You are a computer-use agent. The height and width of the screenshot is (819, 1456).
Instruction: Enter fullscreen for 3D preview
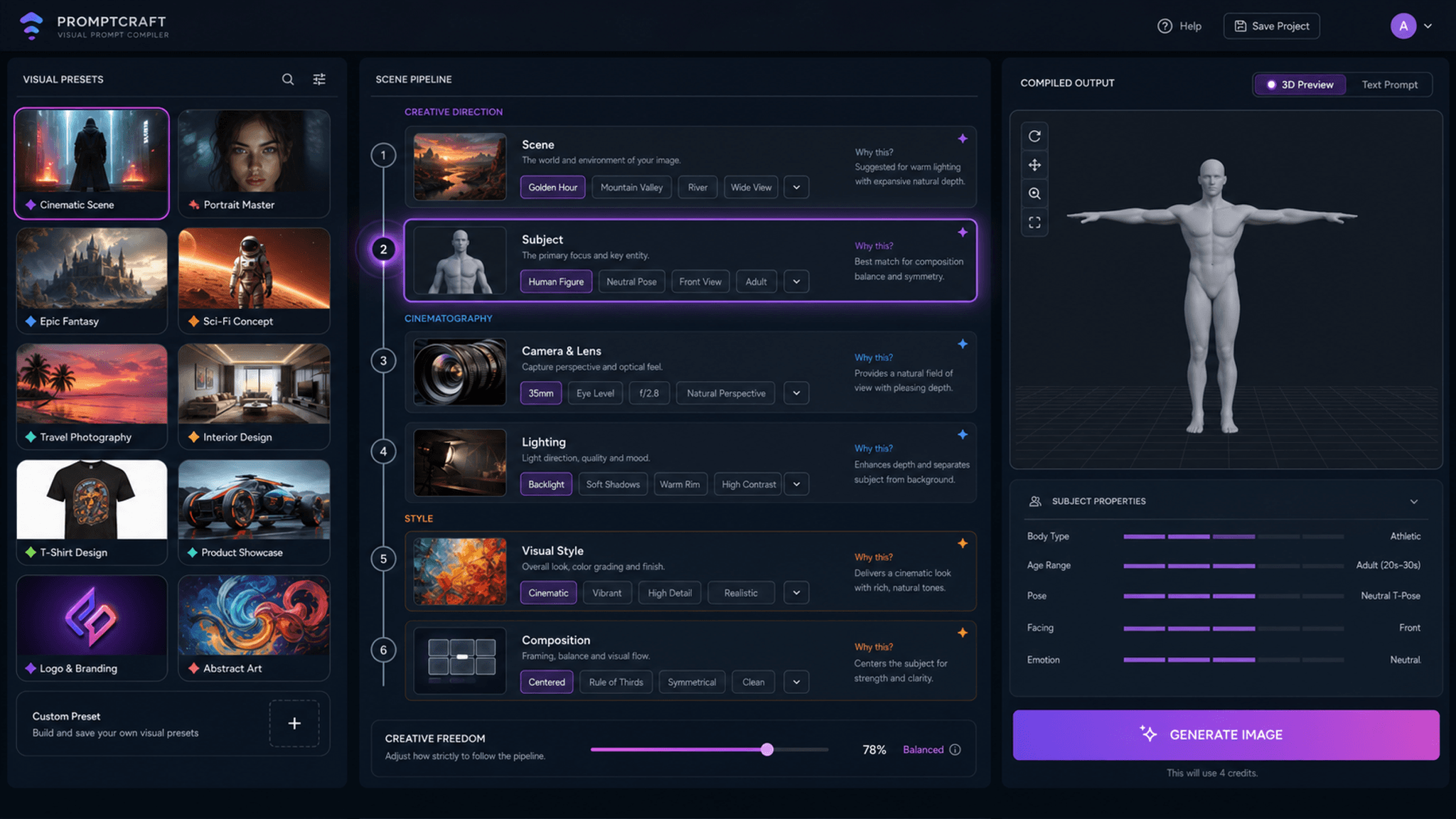pyautogui.click(x=1034, y=223)
